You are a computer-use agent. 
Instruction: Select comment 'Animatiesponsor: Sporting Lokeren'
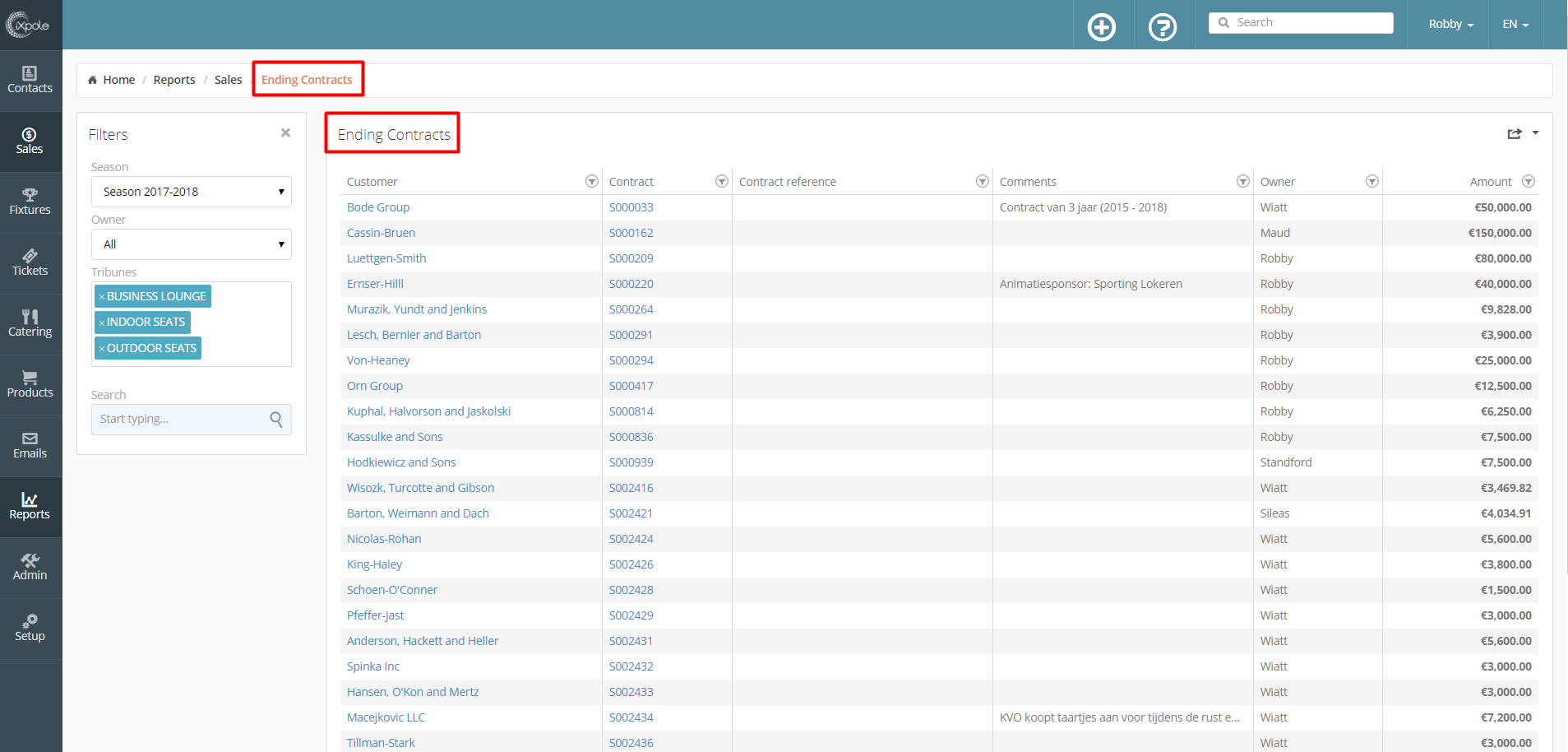tap(1091, 284)
